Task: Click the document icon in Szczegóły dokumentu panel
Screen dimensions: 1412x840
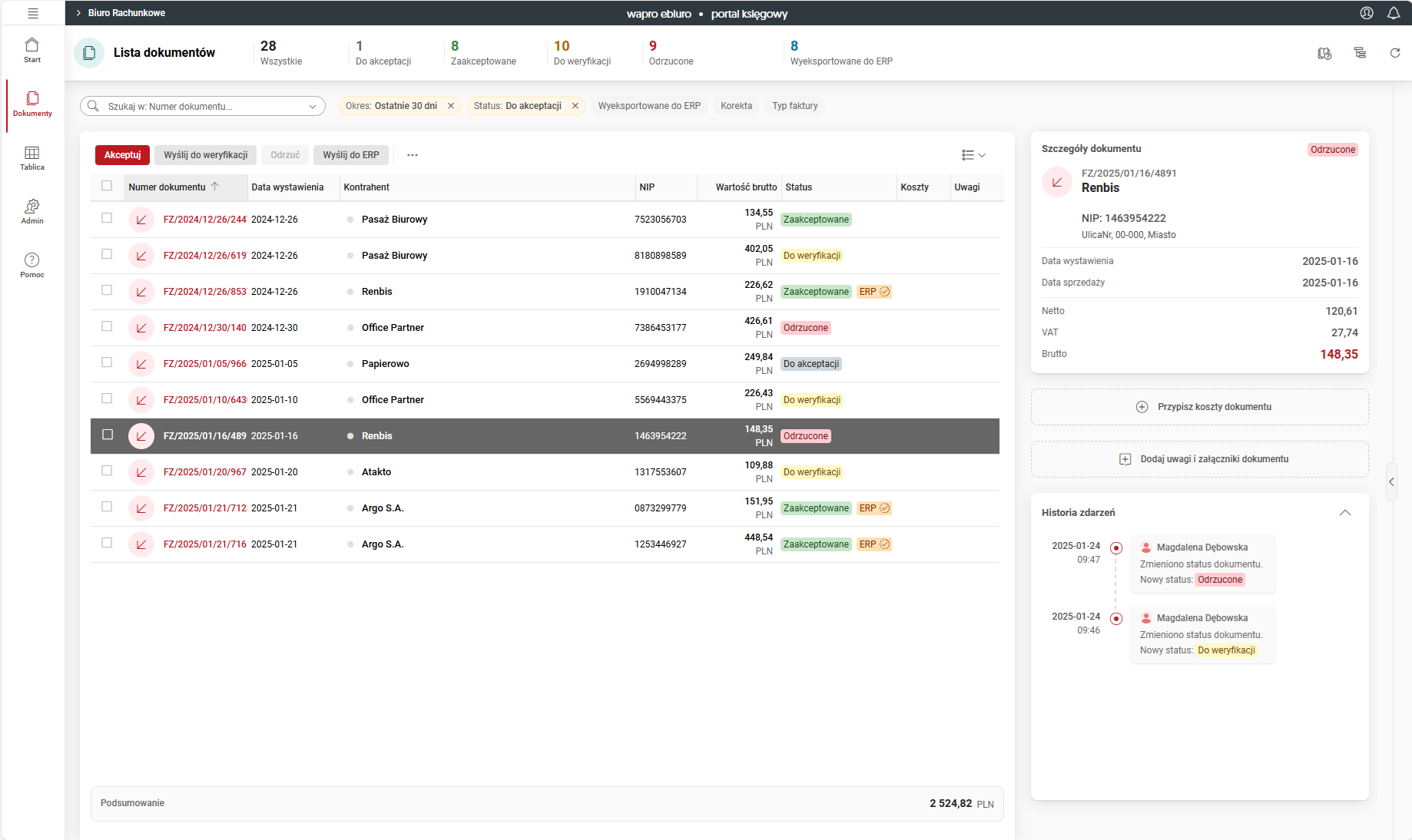Action: (1057, 182)
